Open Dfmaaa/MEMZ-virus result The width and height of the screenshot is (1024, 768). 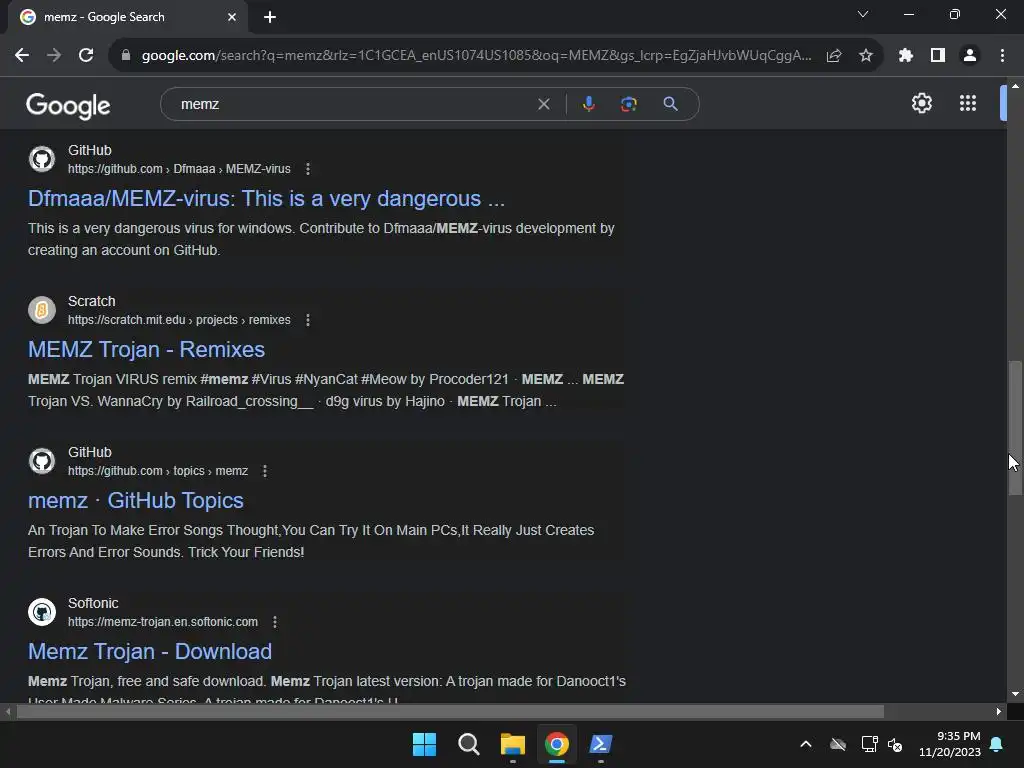click(x=266, y=199)
